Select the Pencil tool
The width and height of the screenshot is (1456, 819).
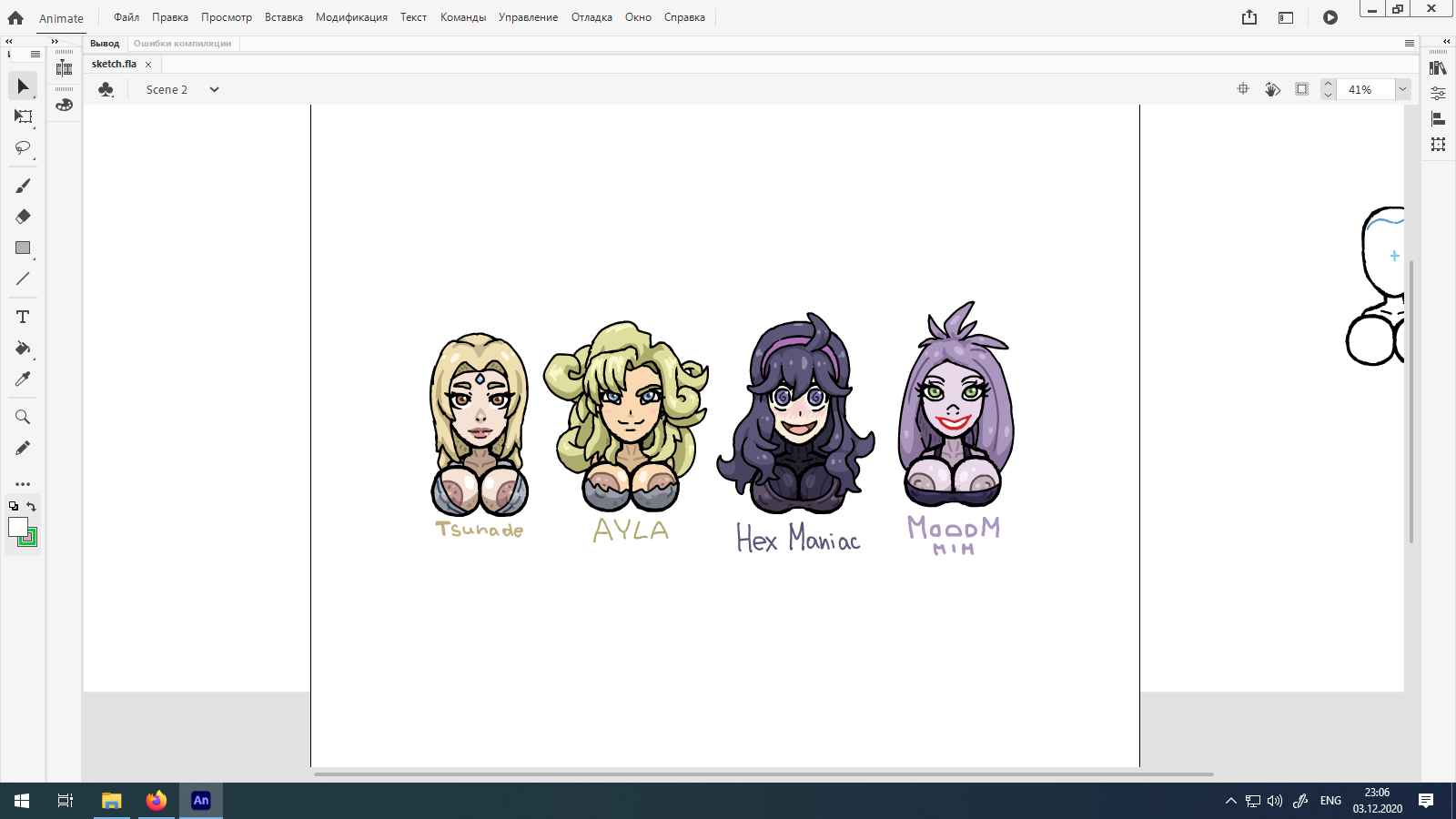click(23, 448)
